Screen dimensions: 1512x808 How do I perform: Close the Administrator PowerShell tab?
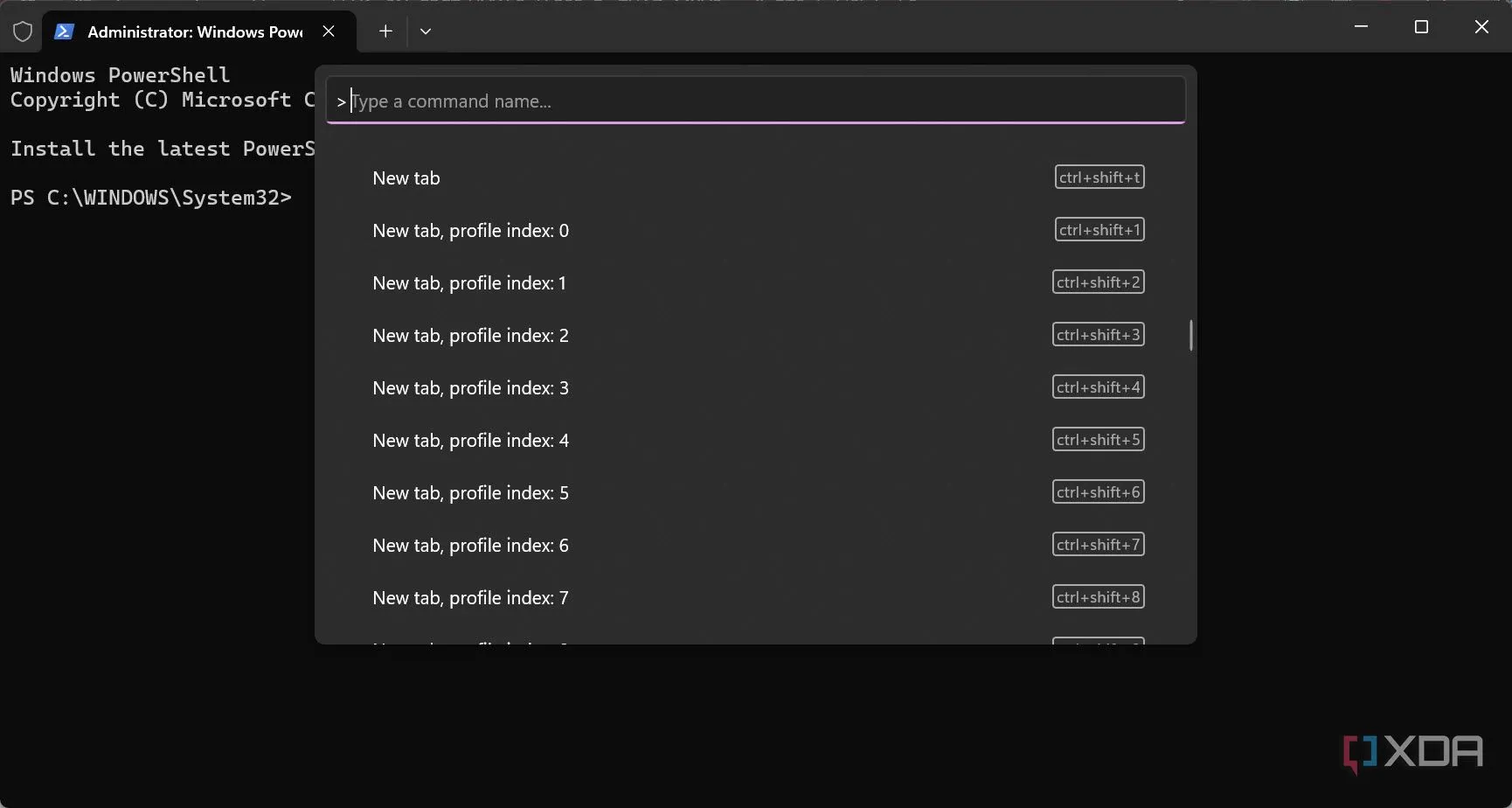point(329,31)
